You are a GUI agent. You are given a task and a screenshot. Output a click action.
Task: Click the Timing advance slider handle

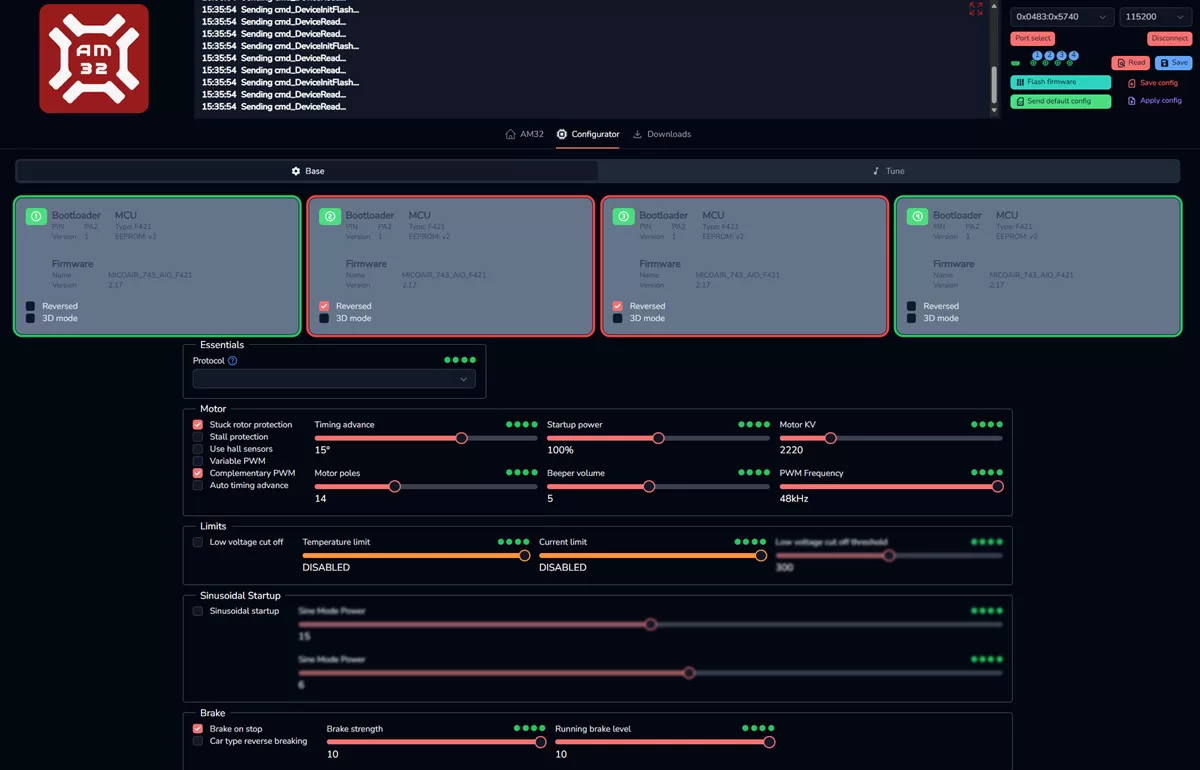click(461, 438)
